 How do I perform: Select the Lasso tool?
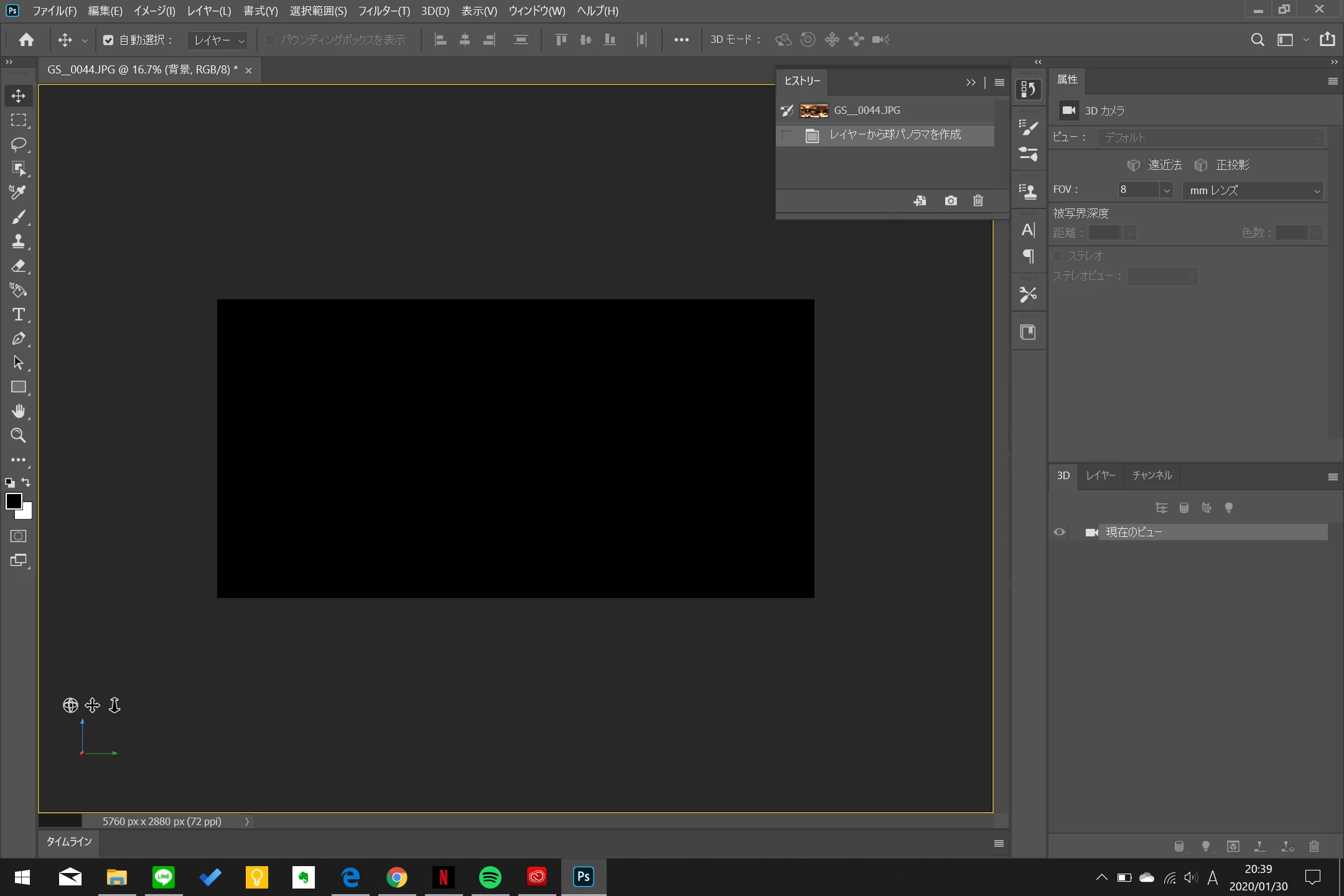click(18, 144)
